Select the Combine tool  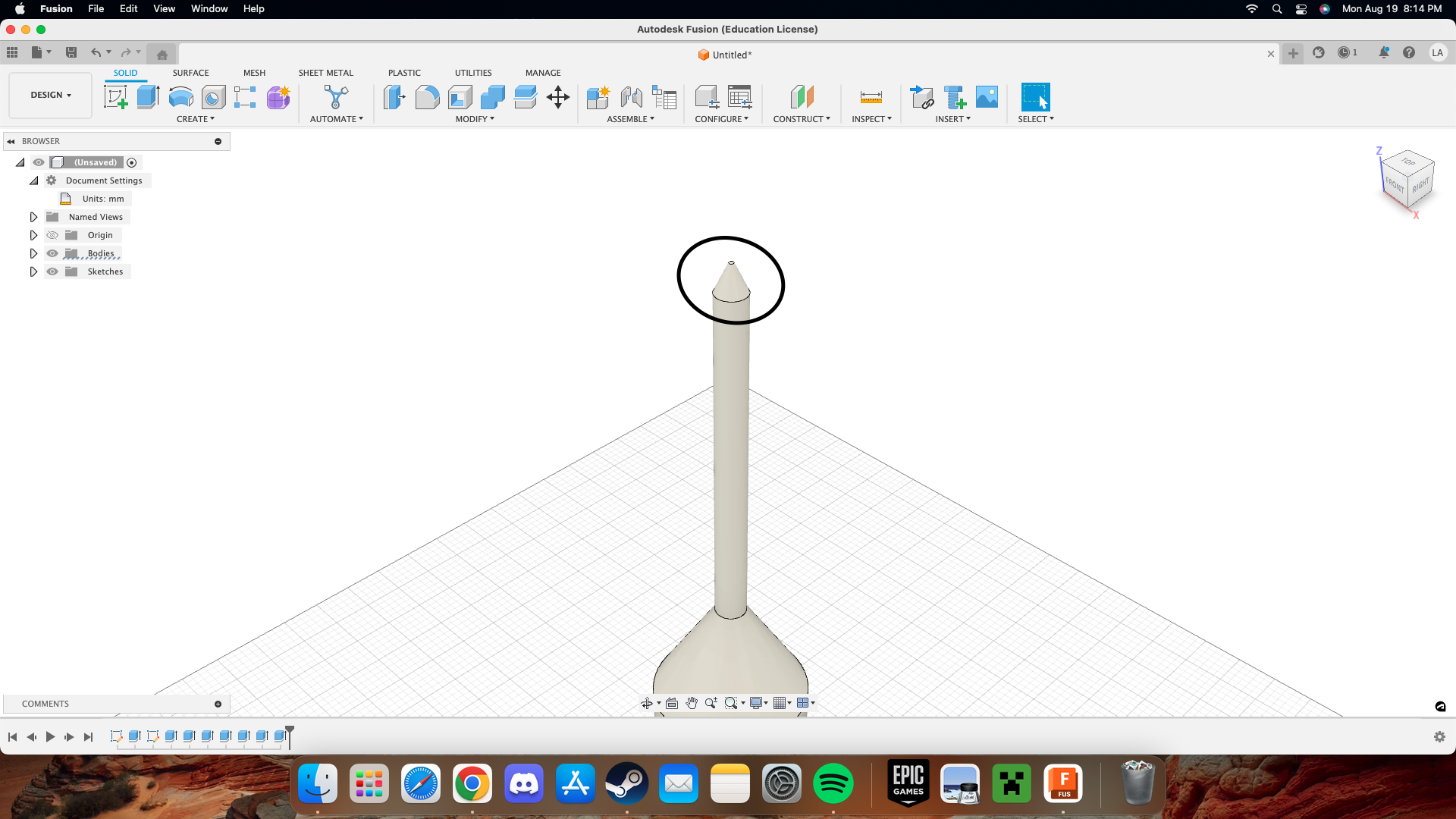tap(492, 97)
